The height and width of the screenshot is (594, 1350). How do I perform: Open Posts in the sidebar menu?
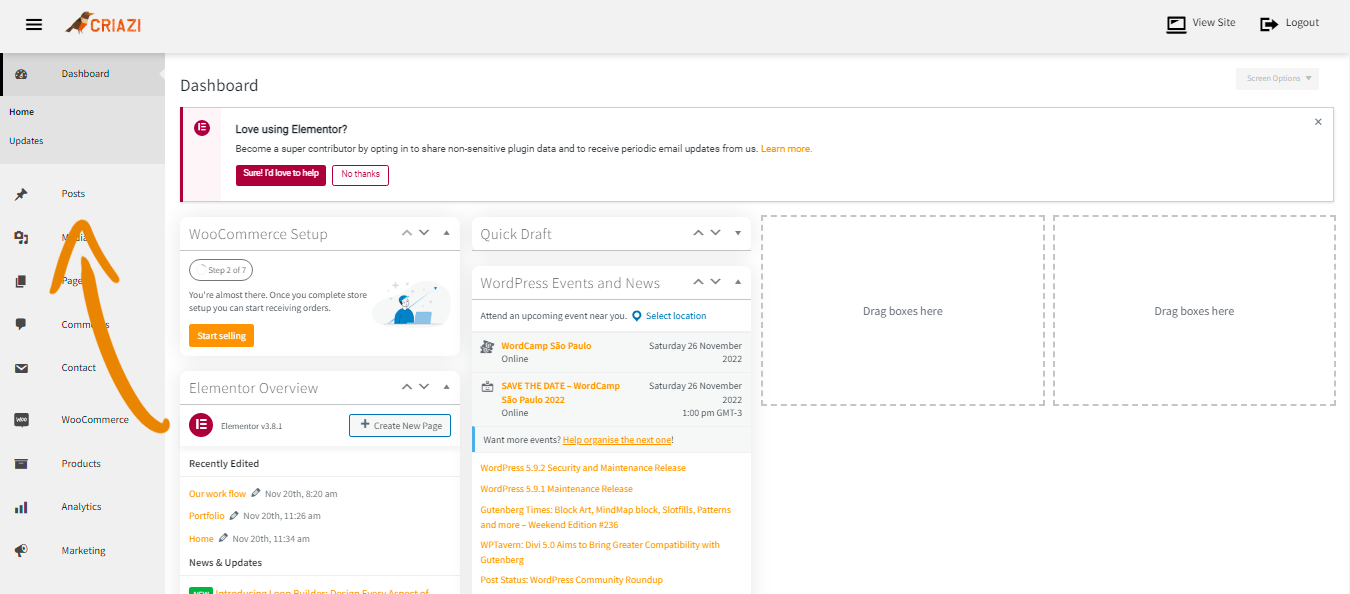point(73,194)
